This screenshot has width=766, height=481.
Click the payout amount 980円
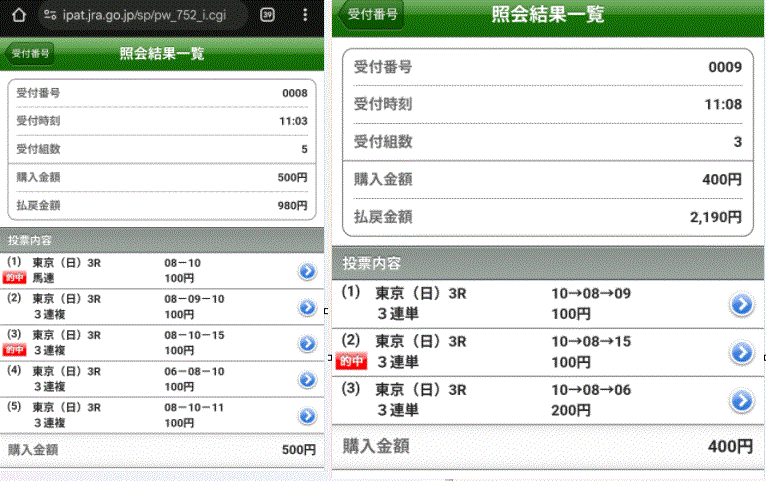pos(292,206)
